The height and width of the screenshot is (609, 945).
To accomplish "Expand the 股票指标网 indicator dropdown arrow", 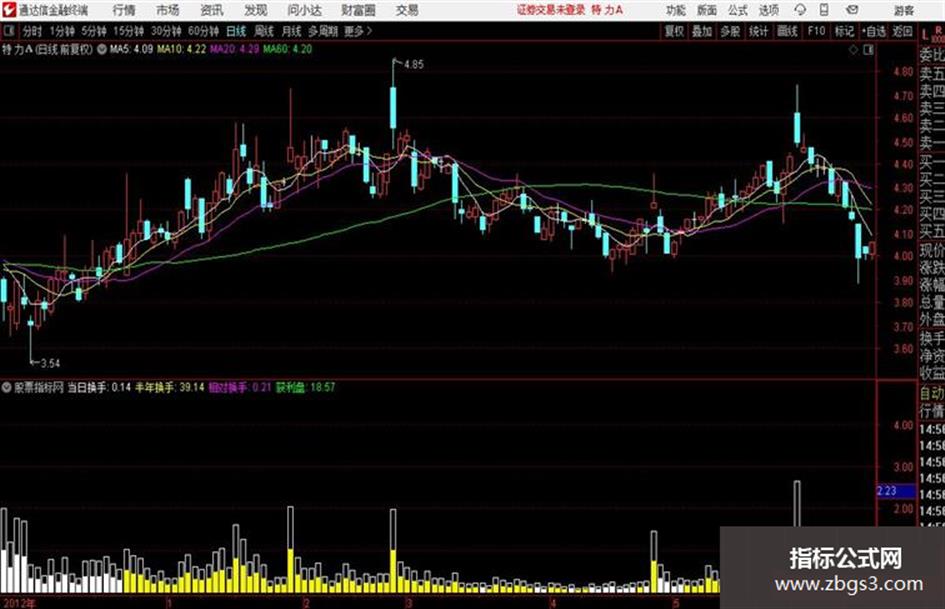I will click(x=7, y=387).
